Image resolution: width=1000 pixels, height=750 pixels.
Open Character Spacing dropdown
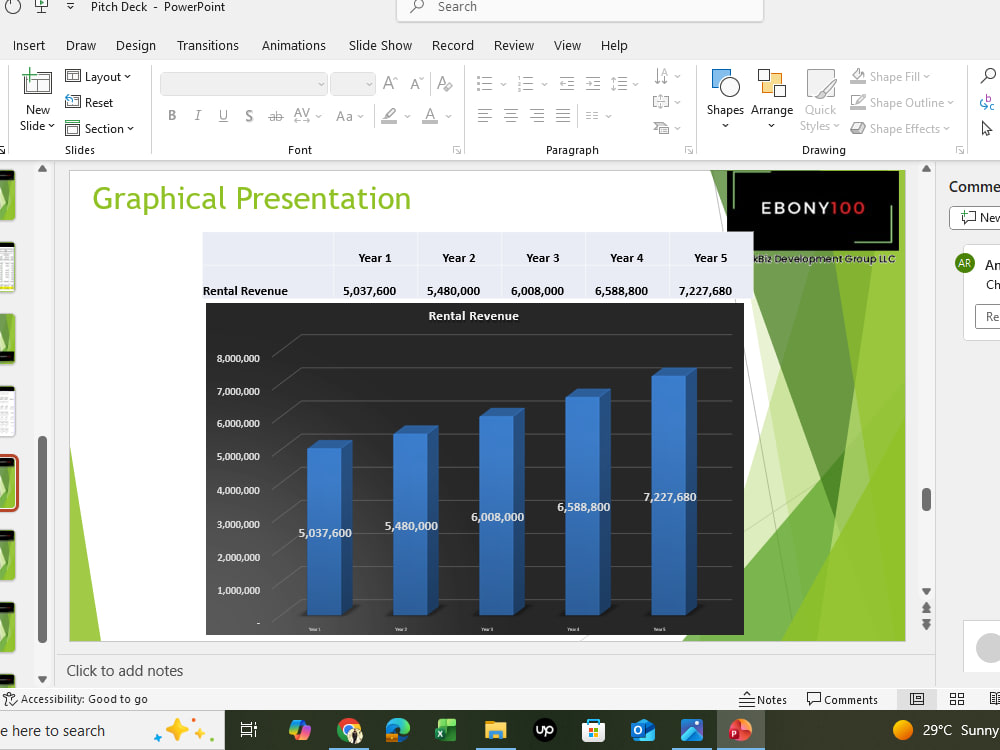click(307, 115)
